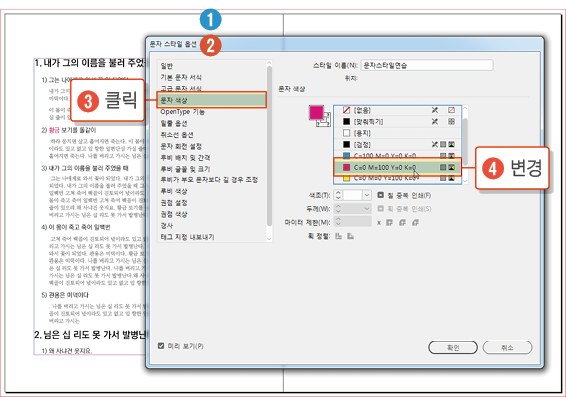Click the first 획 정렬 stroke alignment icon
The width and height of the screenshot is (566, 397).
click(338, 236)
